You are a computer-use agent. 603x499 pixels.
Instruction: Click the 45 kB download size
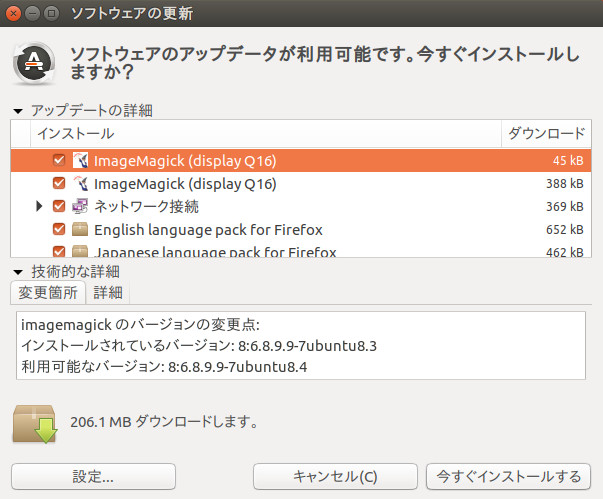pos(568,160)
